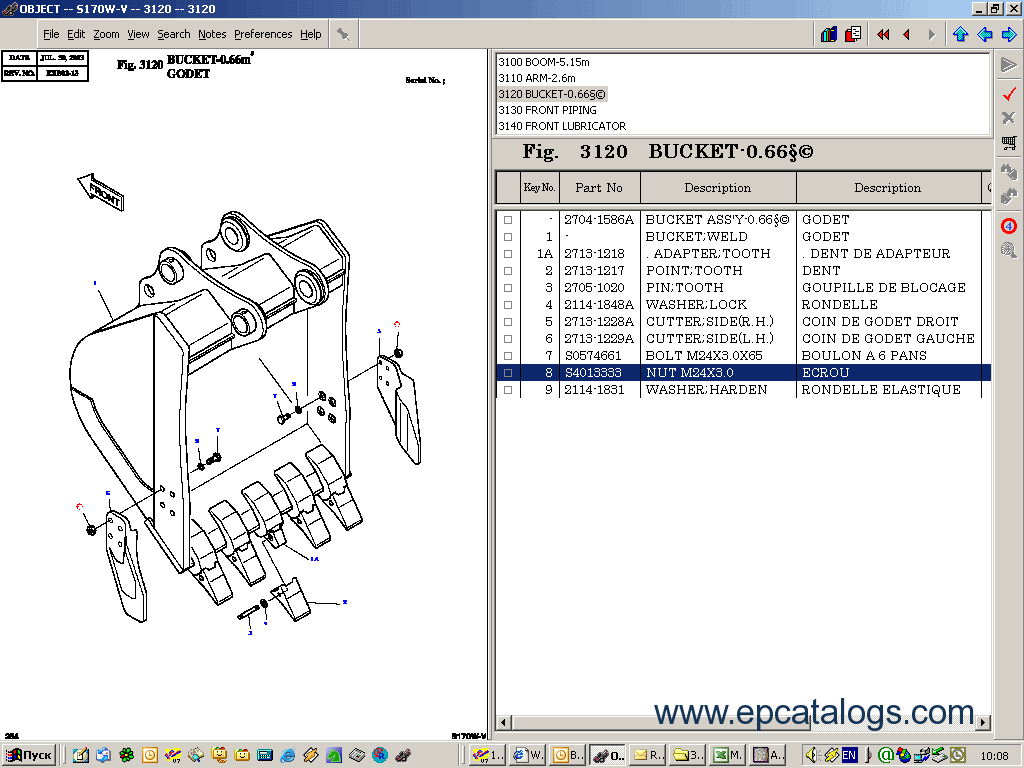Go to previous figure with red left arrow

(x=906, y=35)
